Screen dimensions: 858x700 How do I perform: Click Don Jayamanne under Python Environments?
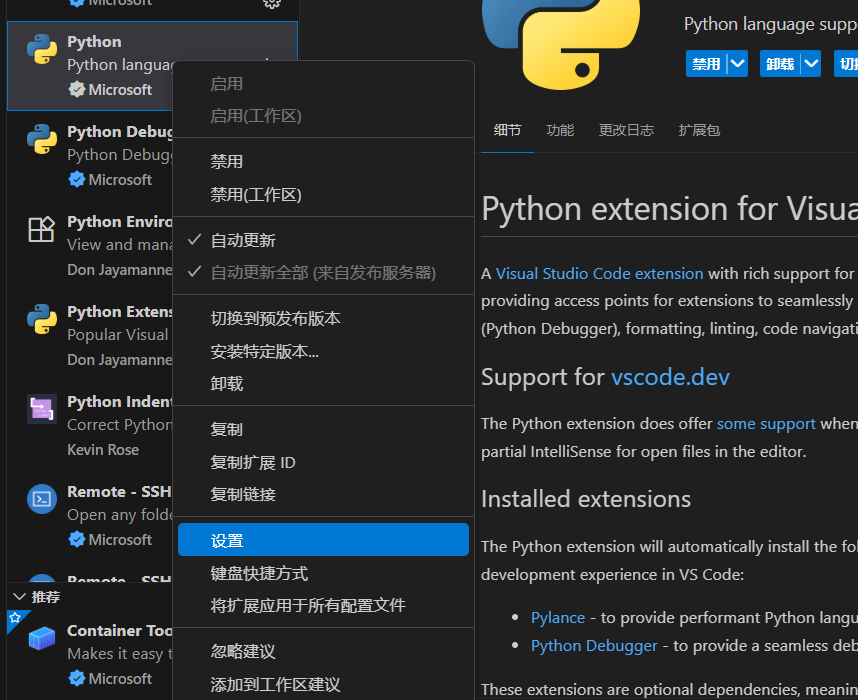(119, 269)
